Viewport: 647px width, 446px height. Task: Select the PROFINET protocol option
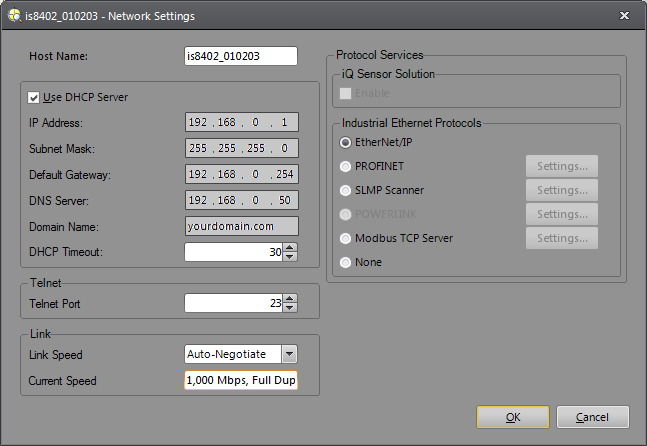tap(347, 166)
